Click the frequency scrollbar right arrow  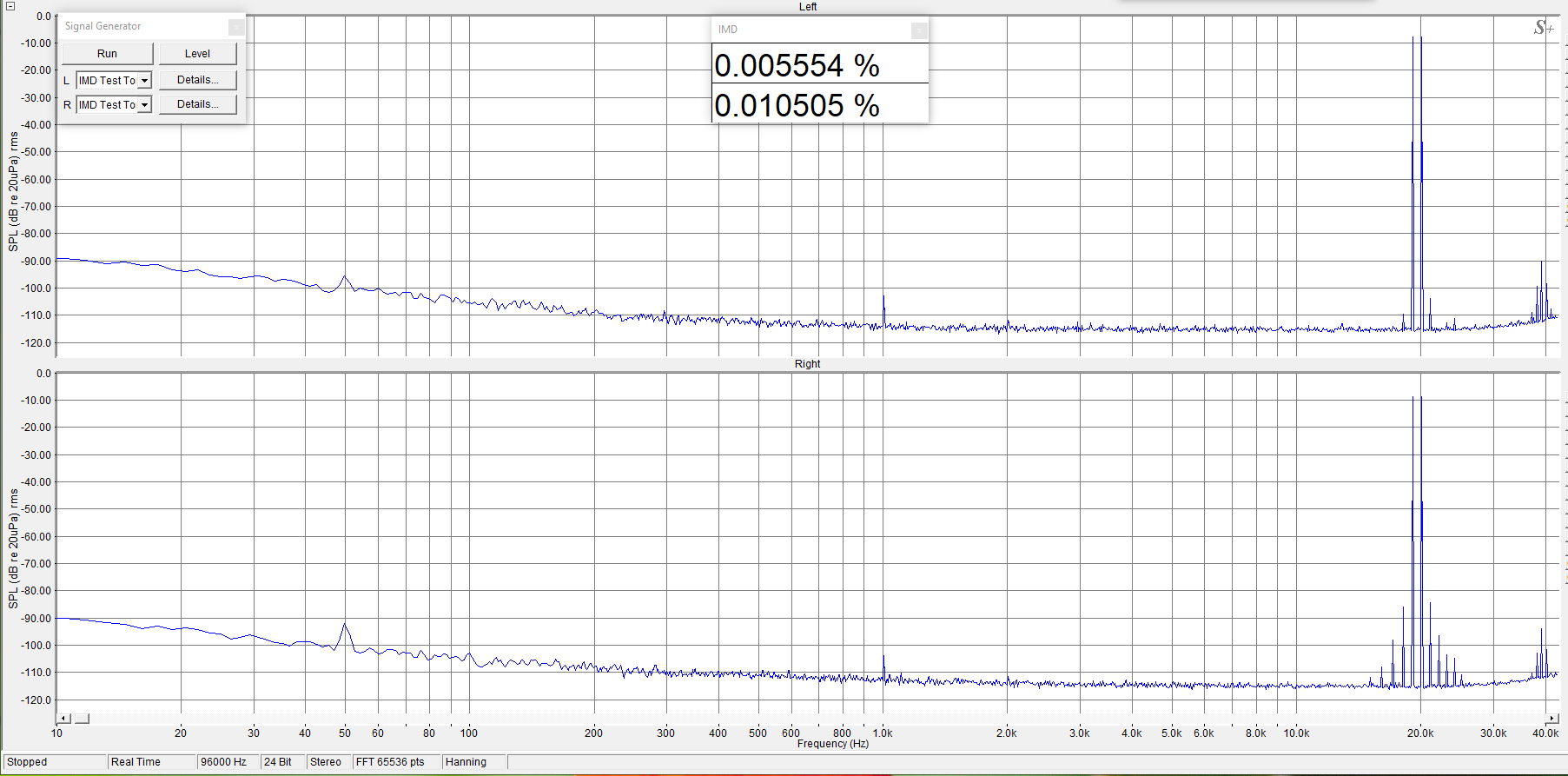(1552, 719)
